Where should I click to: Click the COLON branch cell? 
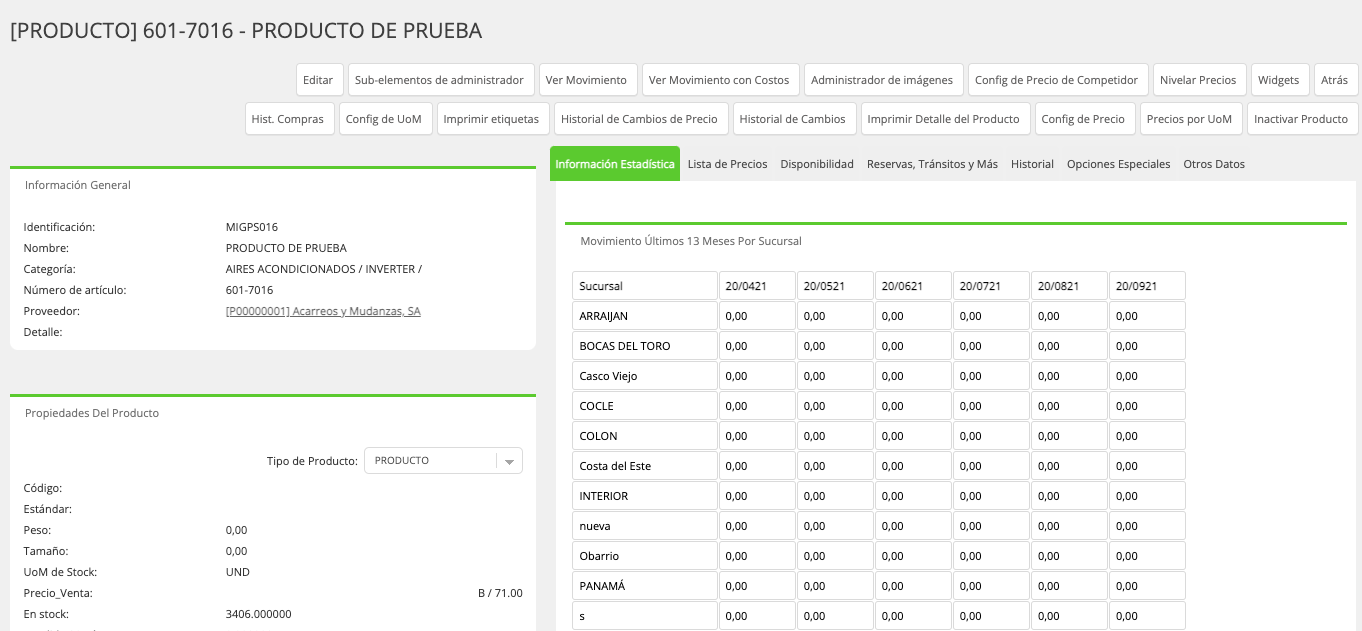[645, 436]
